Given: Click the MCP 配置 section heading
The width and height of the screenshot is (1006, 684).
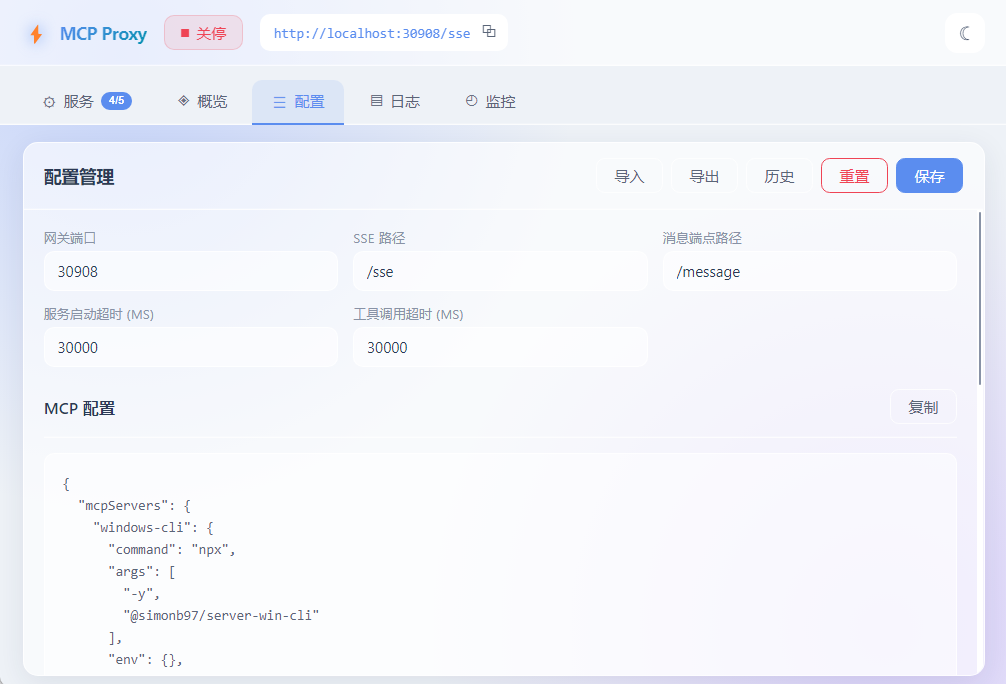Looking at the screenshot, I should (80, 408).
